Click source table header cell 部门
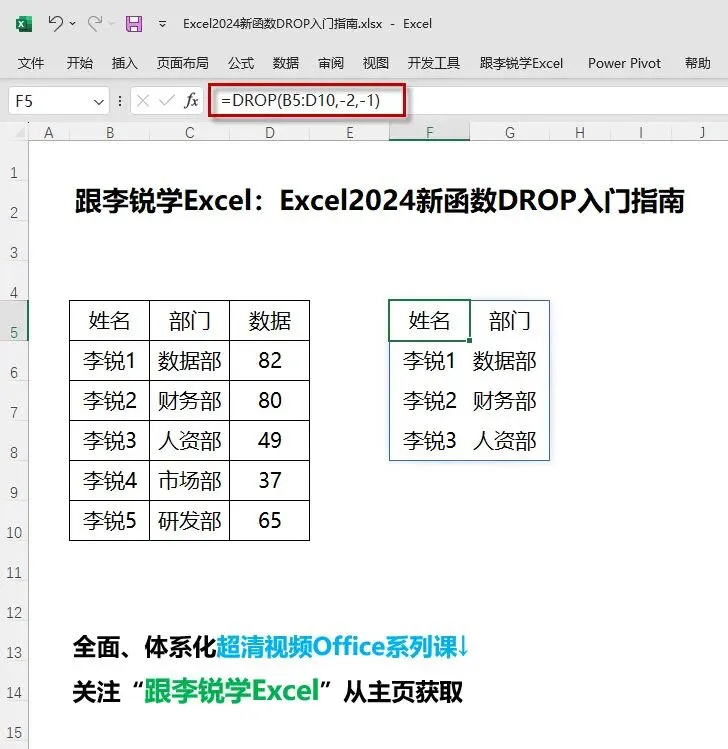 coord(190,321)
